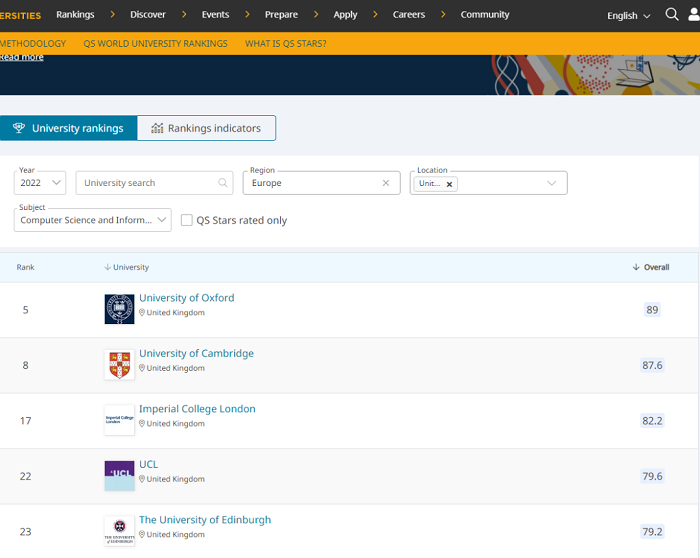Click the University of Edinburgh logo
Image resolution: width=700 pixels, height=558 pixels.
(x=119, y=531)
